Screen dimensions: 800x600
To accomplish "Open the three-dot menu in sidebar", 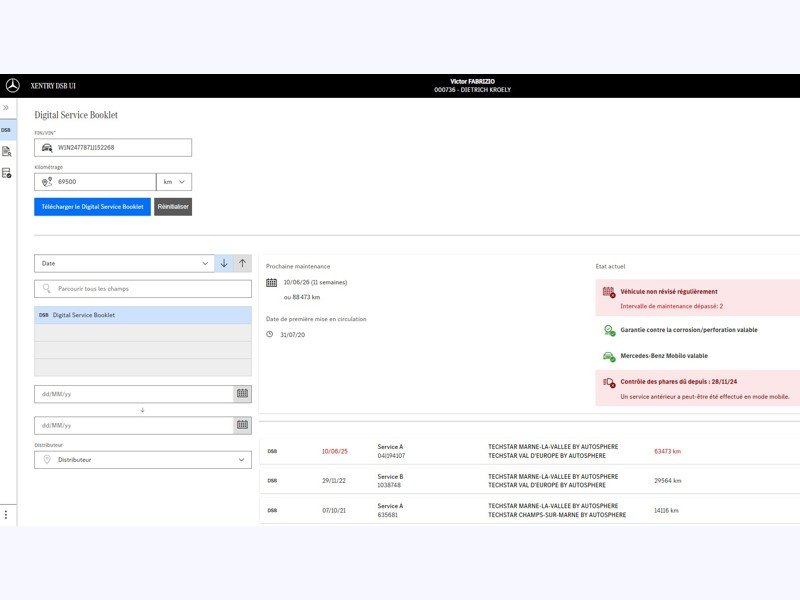I will (6, 514).
